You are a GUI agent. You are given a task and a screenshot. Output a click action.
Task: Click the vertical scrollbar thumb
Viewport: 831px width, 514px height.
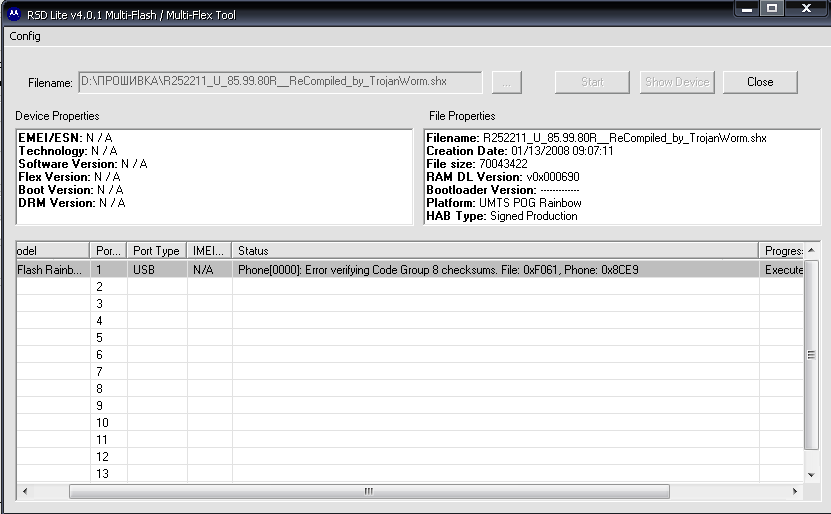811,355
